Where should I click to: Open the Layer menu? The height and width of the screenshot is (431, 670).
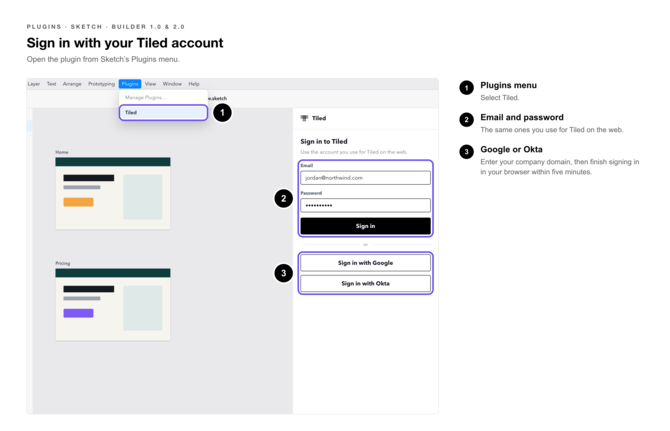pyautogui.click(x=34, y=84)
